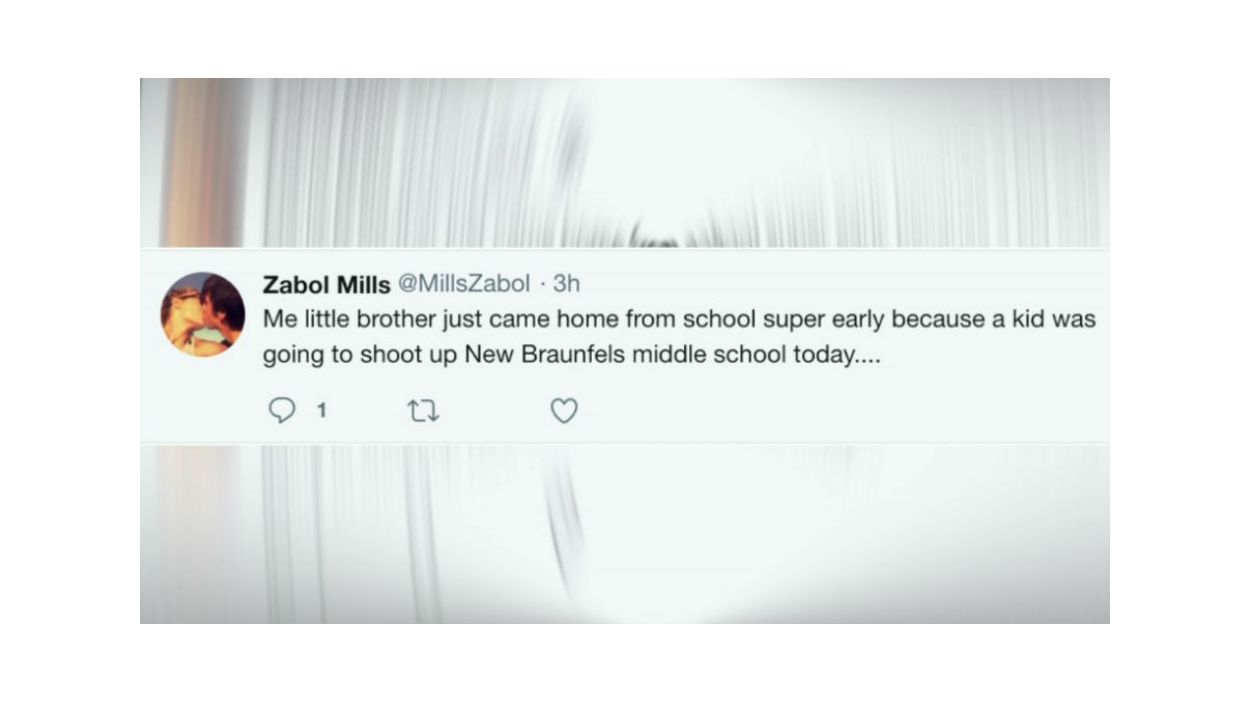Open the @MillsZabol handle link
1250x703 pixels.
tap(464, 284)
